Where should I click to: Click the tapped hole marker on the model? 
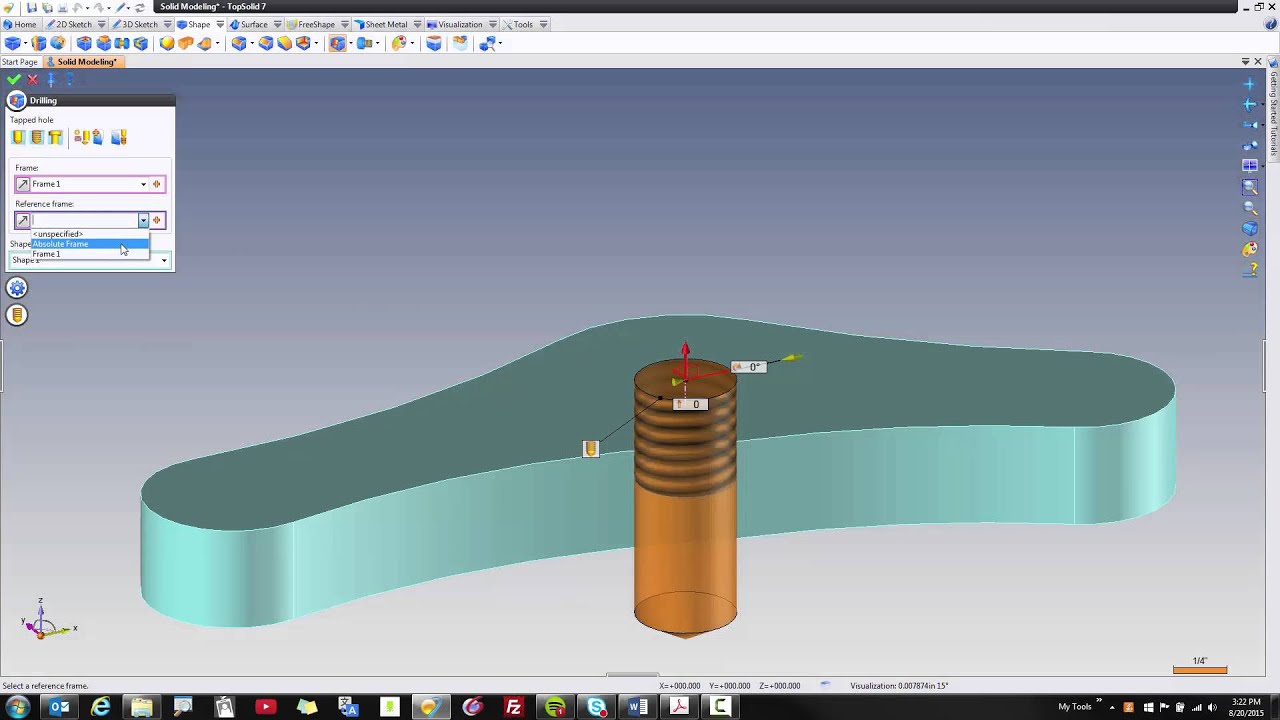(590, 450)
